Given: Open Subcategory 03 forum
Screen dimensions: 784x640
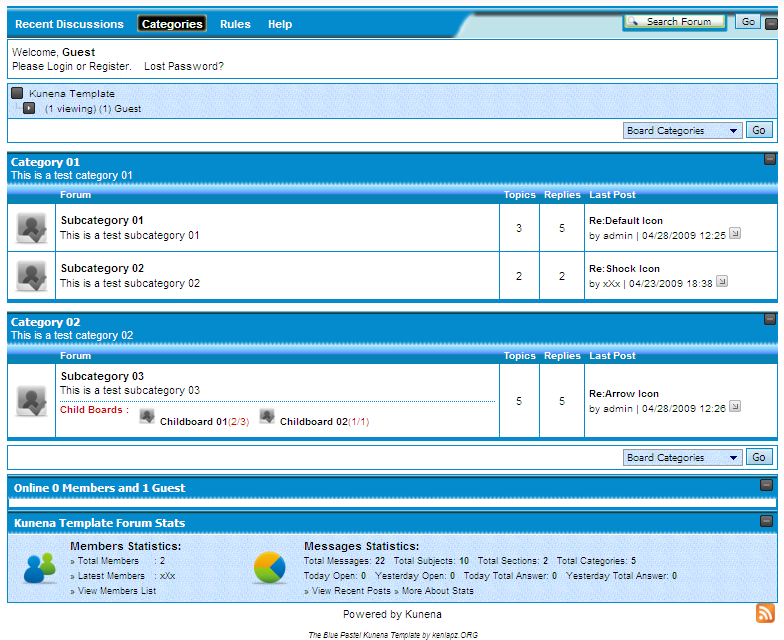Looking at the screenshot, I should coord(102,376).
